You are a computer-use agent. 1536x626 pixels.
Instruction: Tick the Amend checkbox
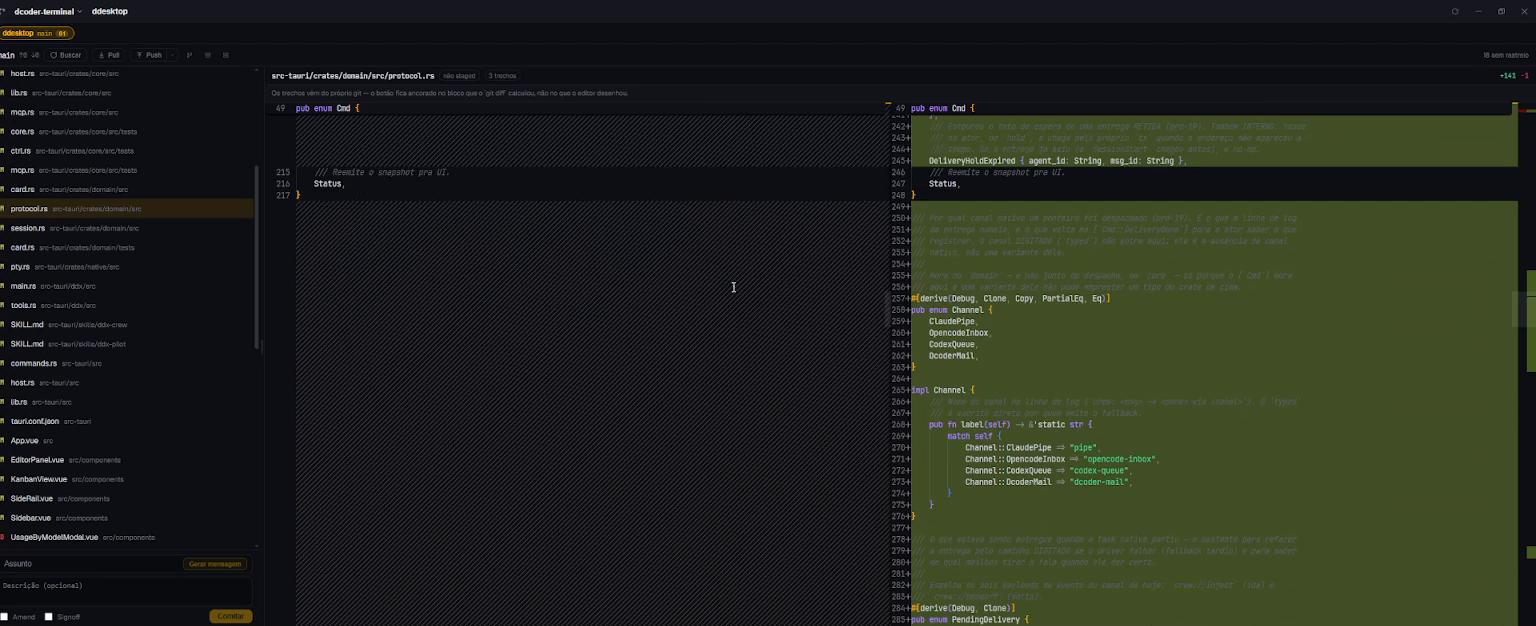(4, 617)
